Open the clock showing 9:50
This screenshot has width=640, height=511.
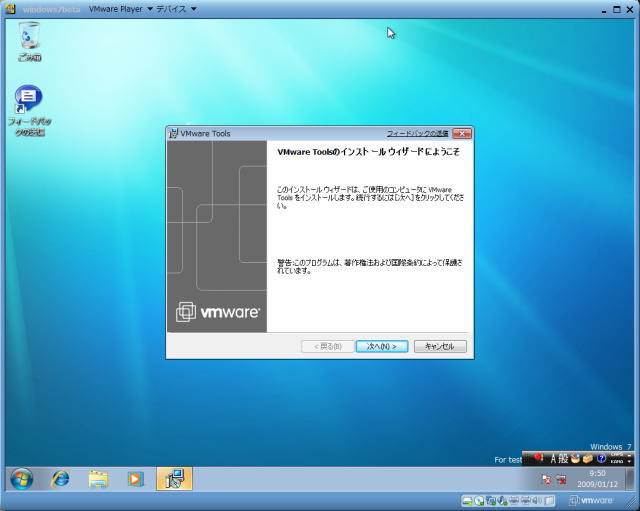[598, 479]
